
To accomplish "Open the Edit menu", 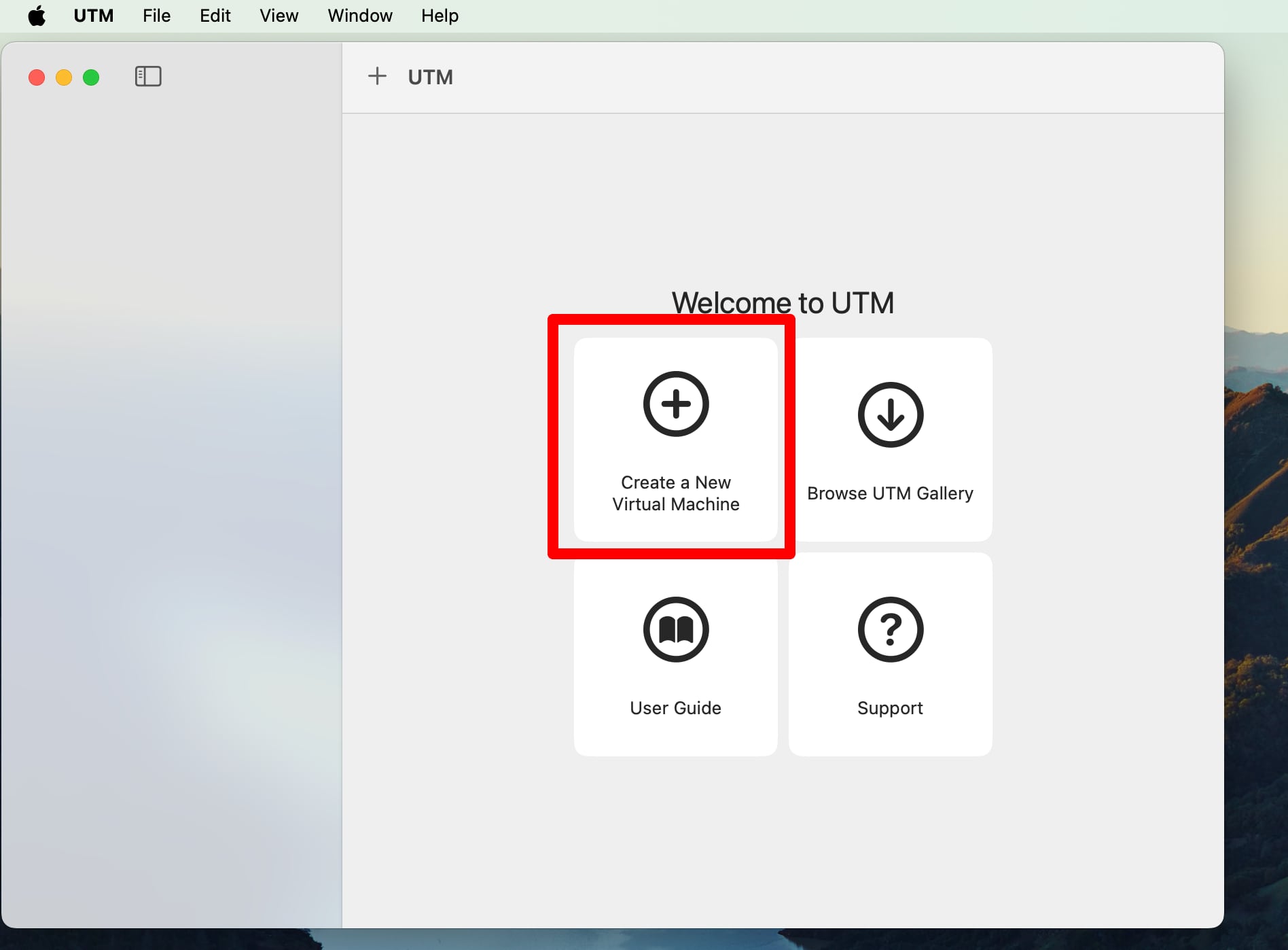I will (215, 16).
